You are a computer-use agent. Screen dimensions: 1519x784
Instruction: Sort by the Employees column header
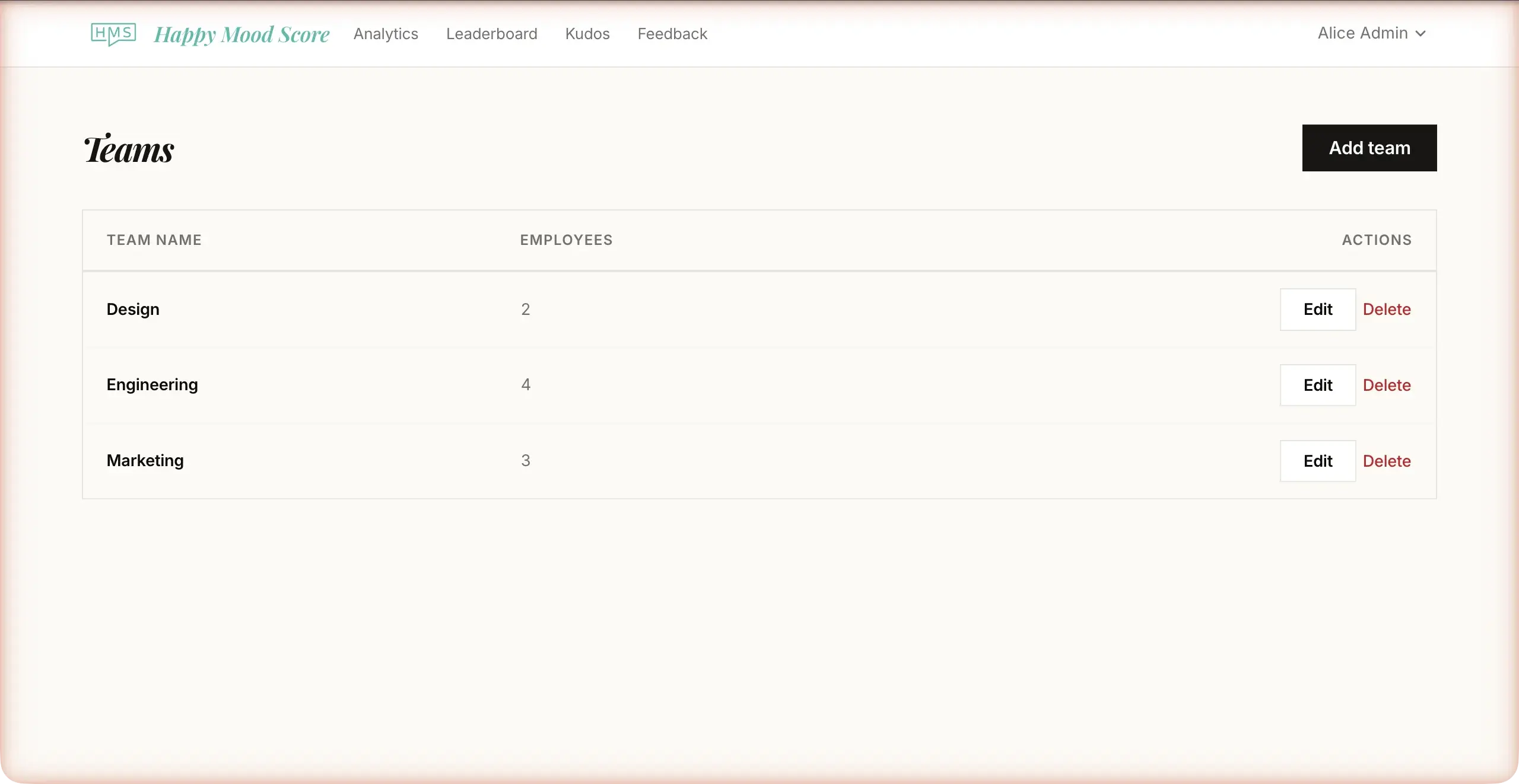click(x=565, y=240)
